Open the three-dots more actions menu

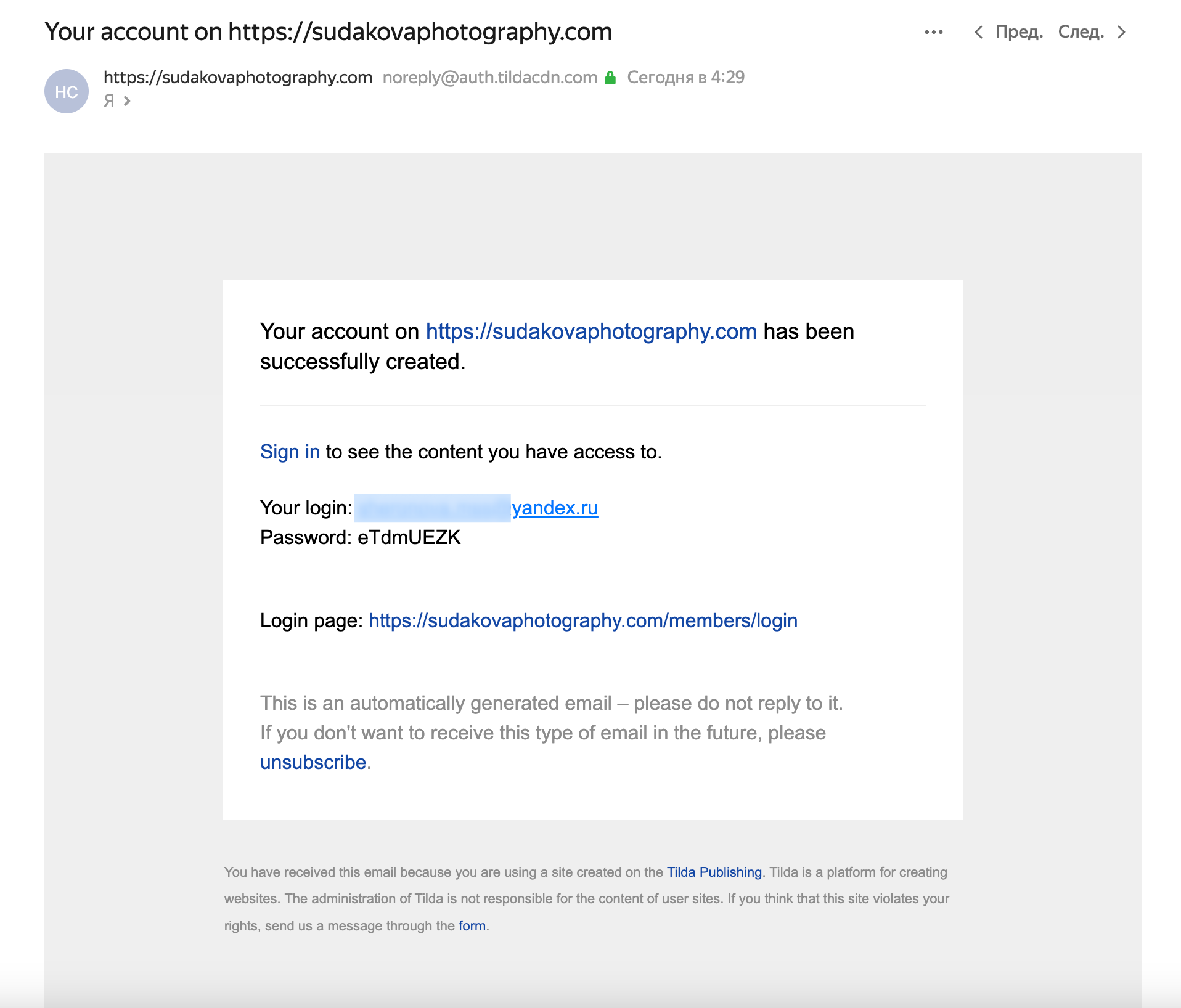pyautogui.click(x=934, y=32)
